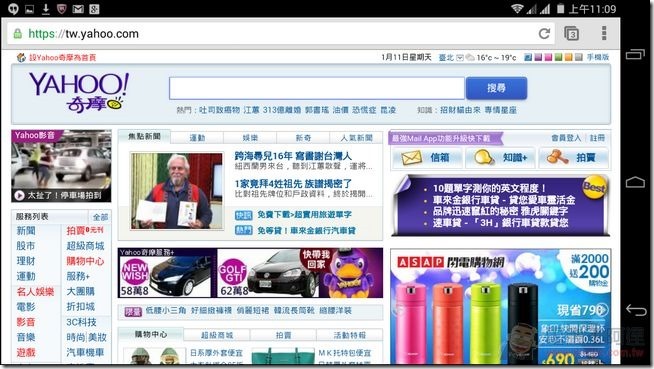The width and height of the screenshot is (654, 369).
Task: Open 3C科技 in the service list
Action: 81,322
